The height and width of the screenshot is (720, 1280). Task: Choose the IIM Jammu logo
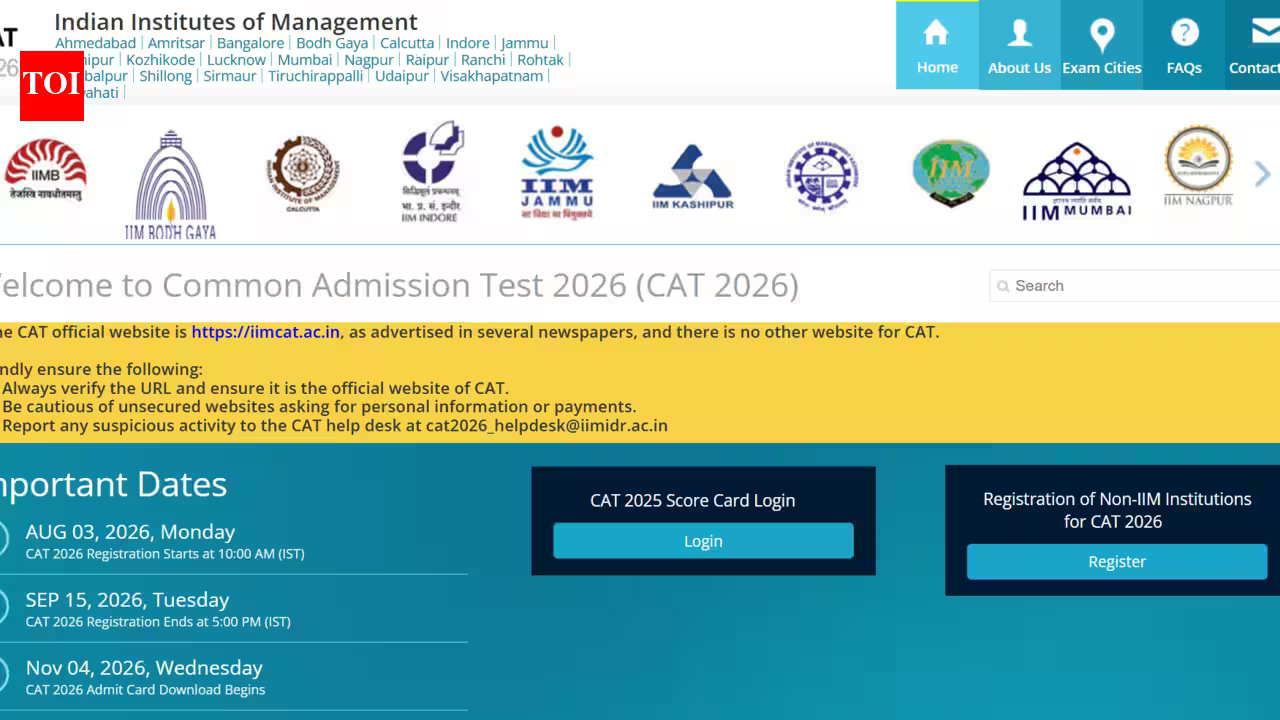click(557, 173)
